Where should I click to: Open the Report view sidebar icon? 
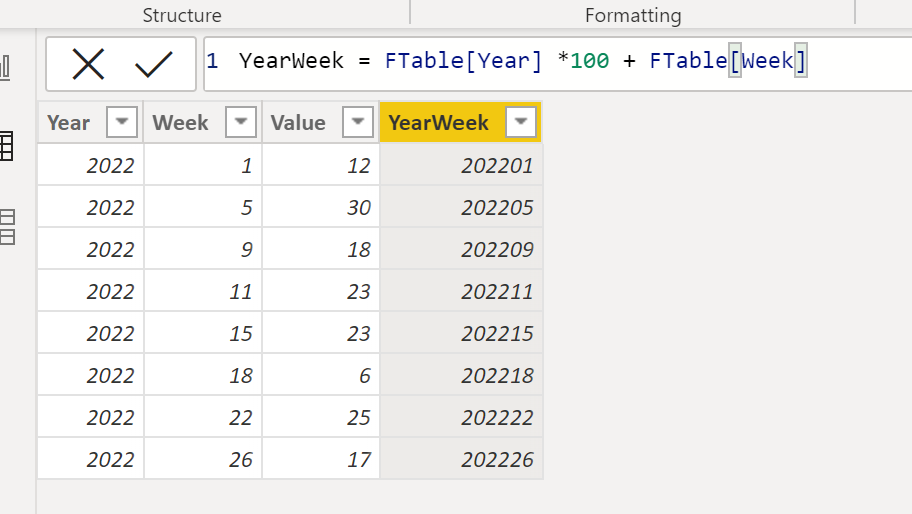coord(5,67)
